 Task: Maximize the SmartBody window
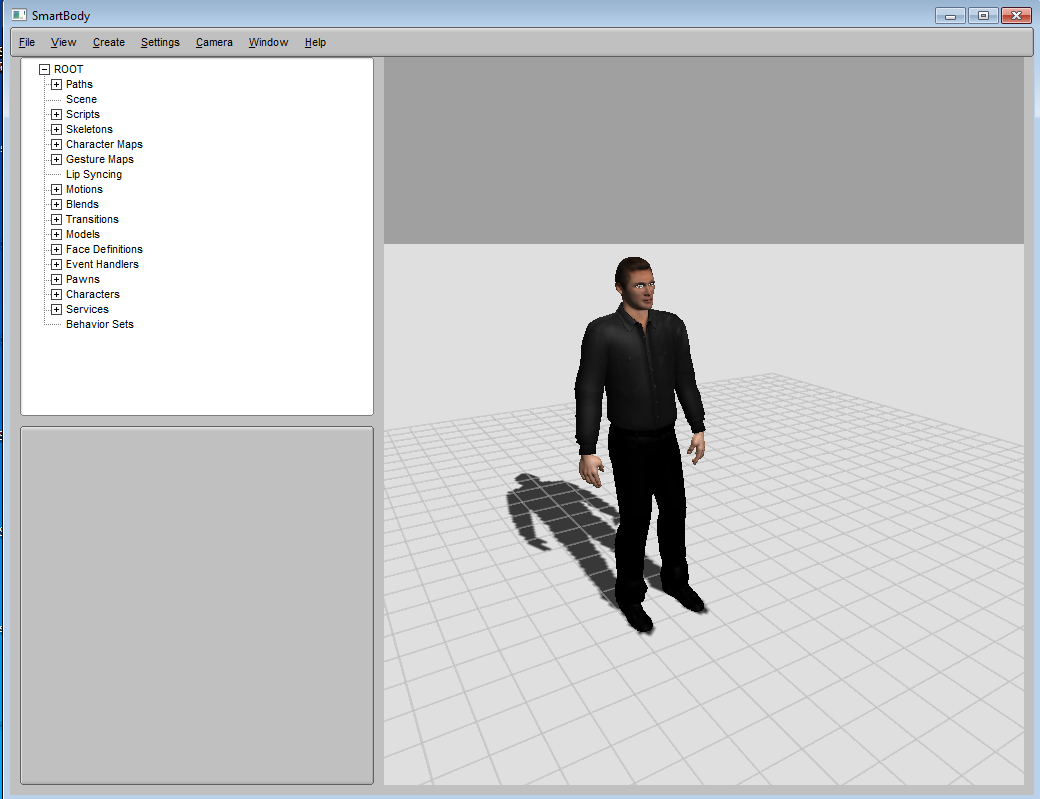point(983,15)
